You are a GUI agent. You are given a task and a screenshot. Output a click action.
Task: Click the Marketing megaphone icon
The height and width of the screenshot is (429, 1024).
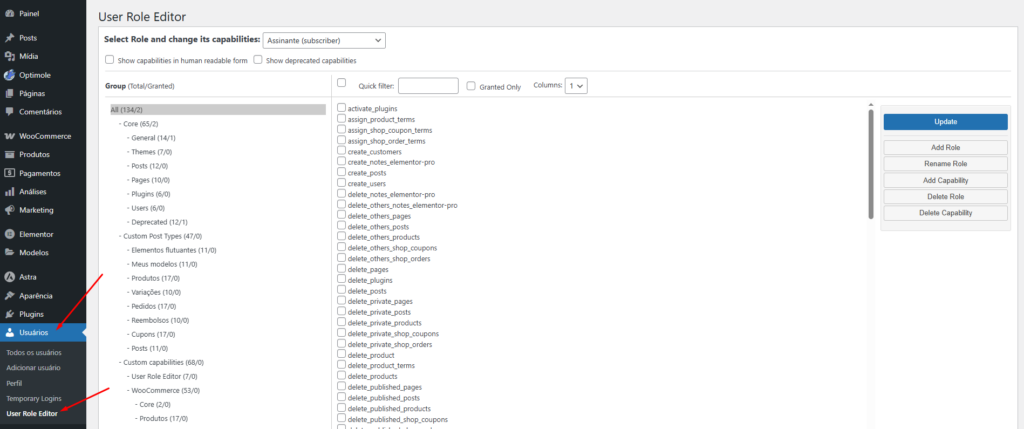(x=9, y=210)
